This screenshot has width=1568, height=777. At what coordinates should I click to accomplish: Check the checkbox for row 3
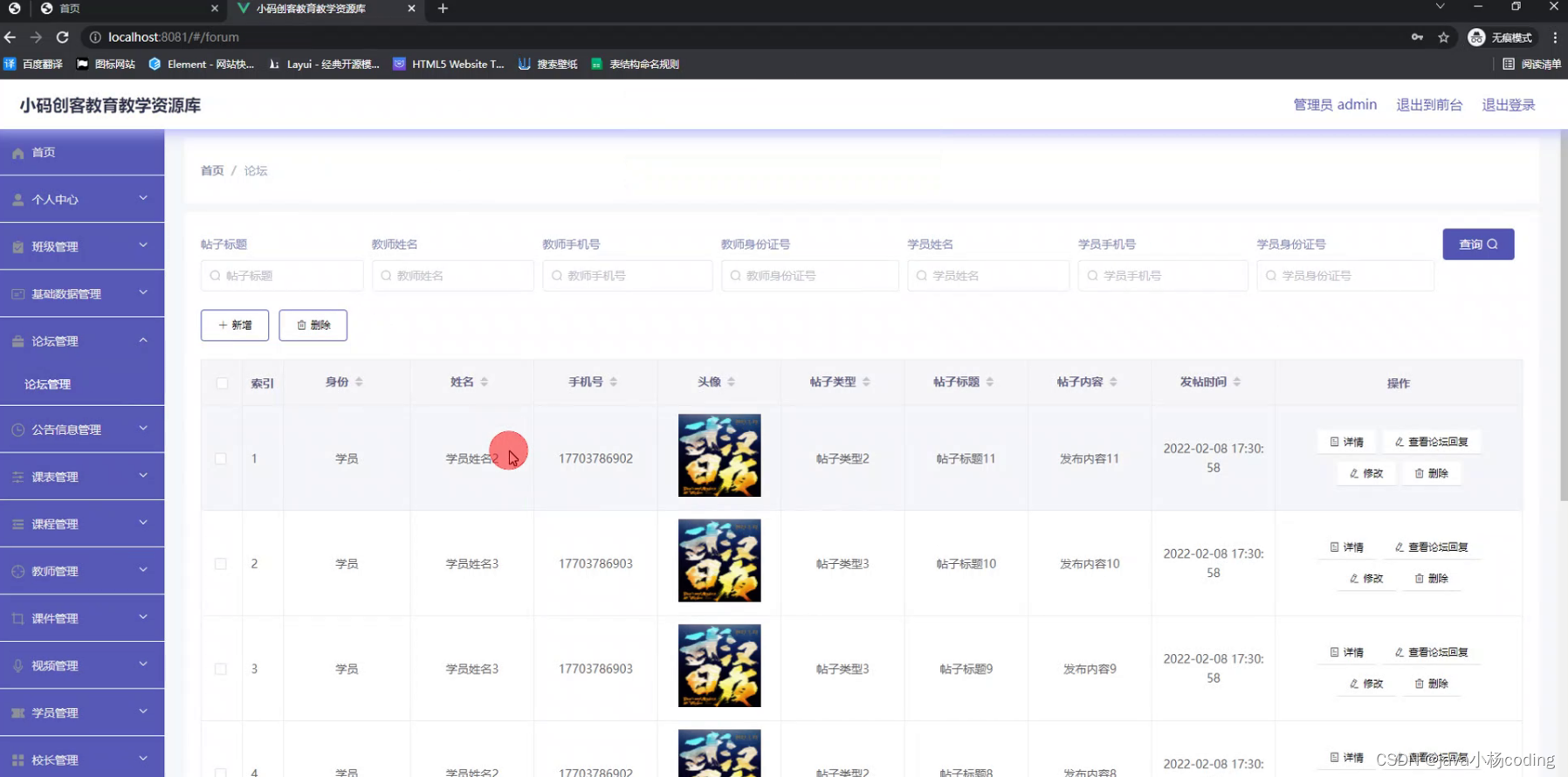221,669
